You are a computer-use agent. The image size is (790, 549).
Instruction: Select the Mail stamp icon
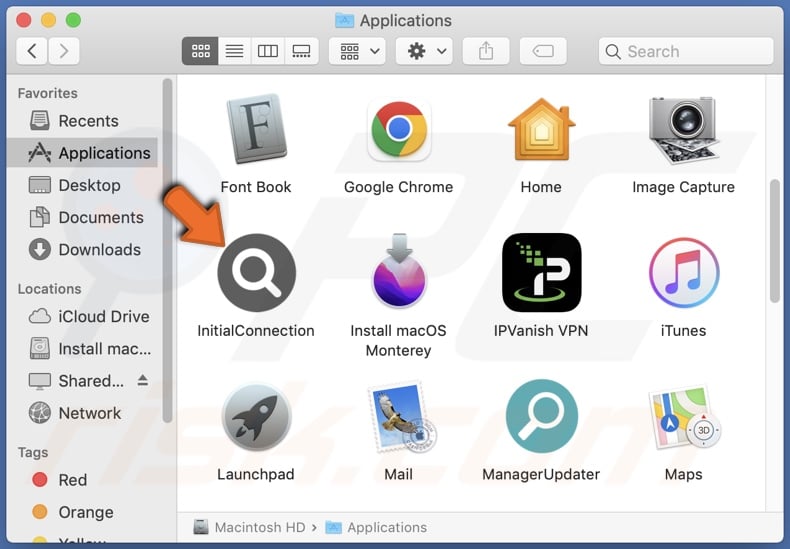click(x=402, y=417)
